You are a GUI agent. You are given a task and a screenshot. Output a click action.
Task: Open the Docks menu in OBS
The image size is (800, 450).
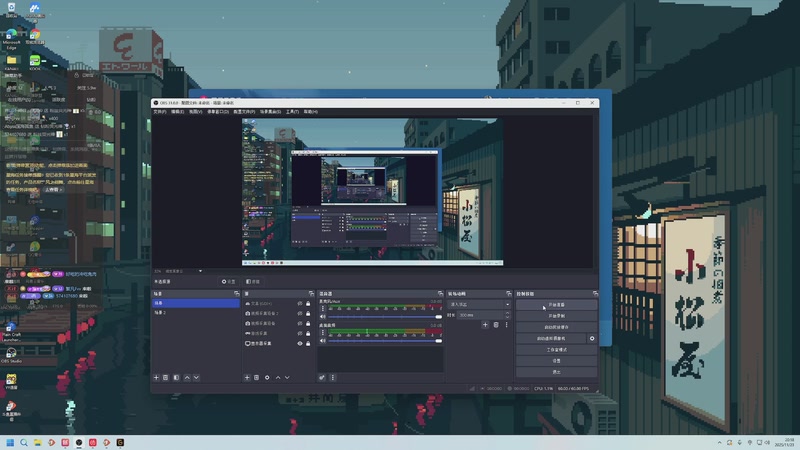pos(218,112)
